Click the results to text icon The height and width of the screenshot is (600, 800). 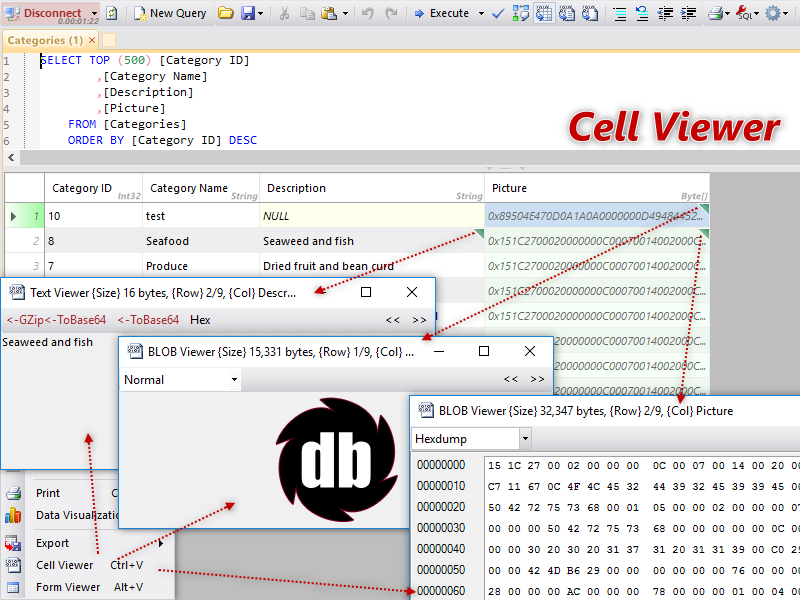tap(567, 14)
